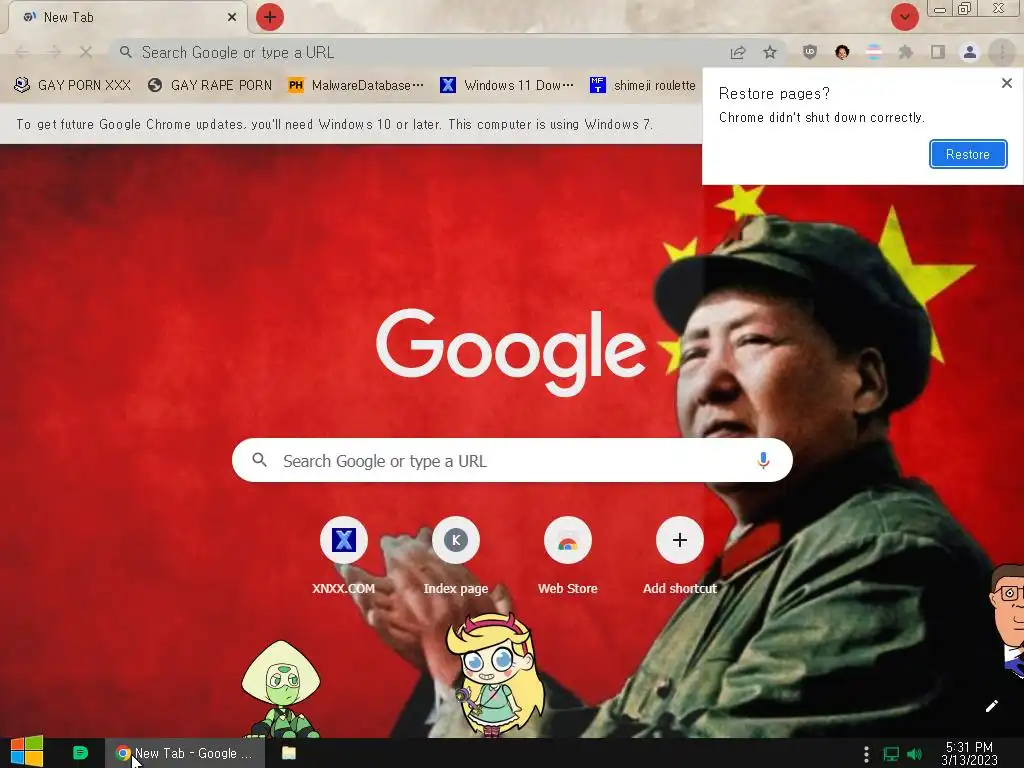Viewport: 1024px width, 768px height.
Task: Open network status tray icon
Action: [x=891, y=754]
